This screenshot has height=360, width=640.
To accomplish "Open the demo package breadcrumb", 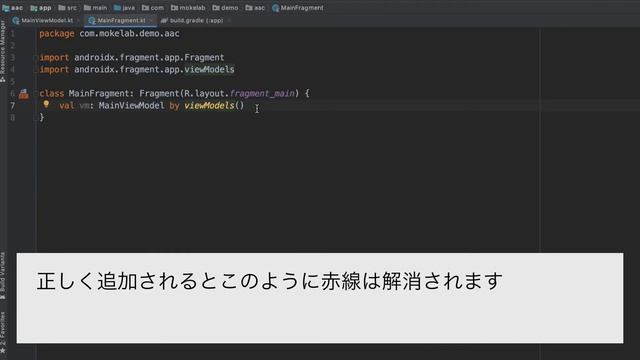I will click(x=225, y=8).
